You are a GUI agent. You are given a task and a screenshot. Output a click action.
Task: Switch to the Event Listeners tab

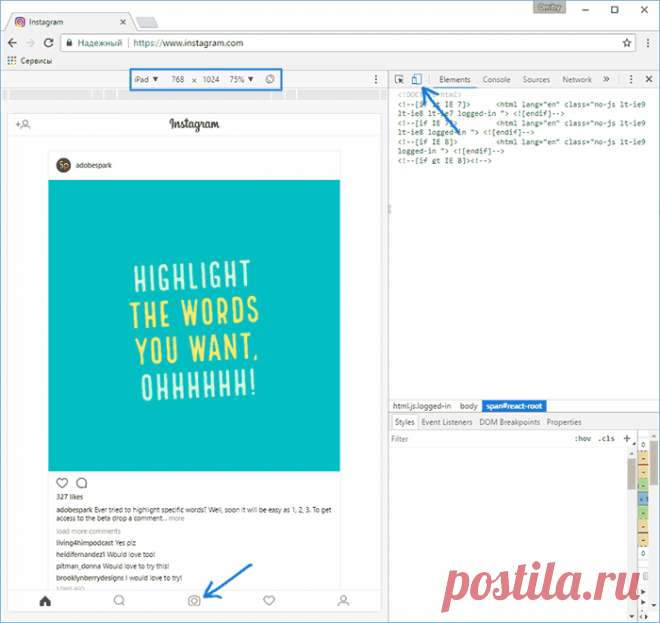pyautogui.click(x=447, y=422)
